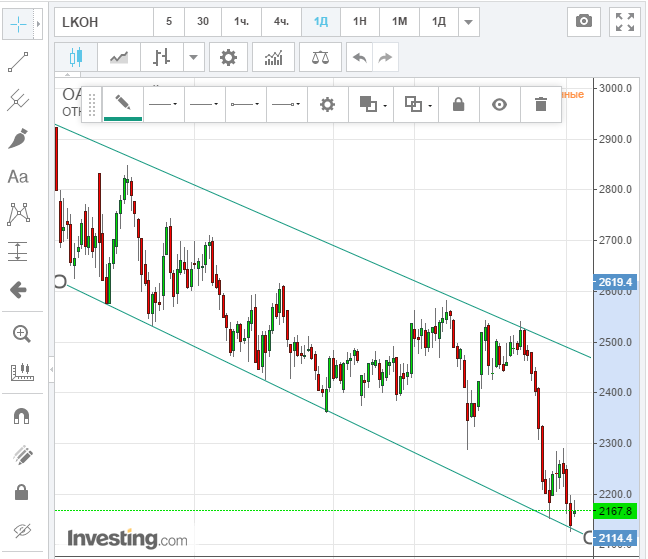
Task: Select the Aa text annotation tool
Action: coord(18,177)
